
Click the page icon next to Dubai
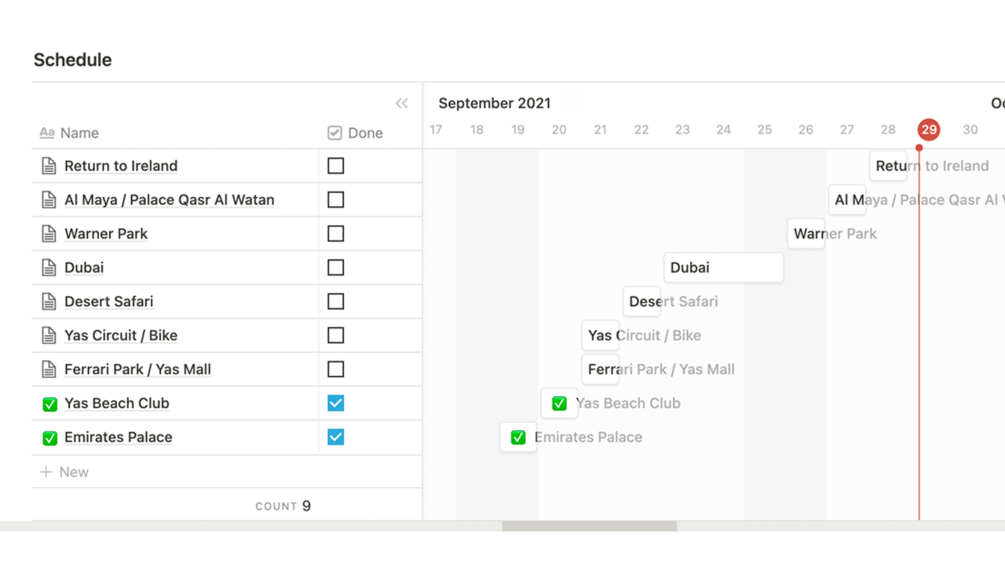click(x=49, y=268)
